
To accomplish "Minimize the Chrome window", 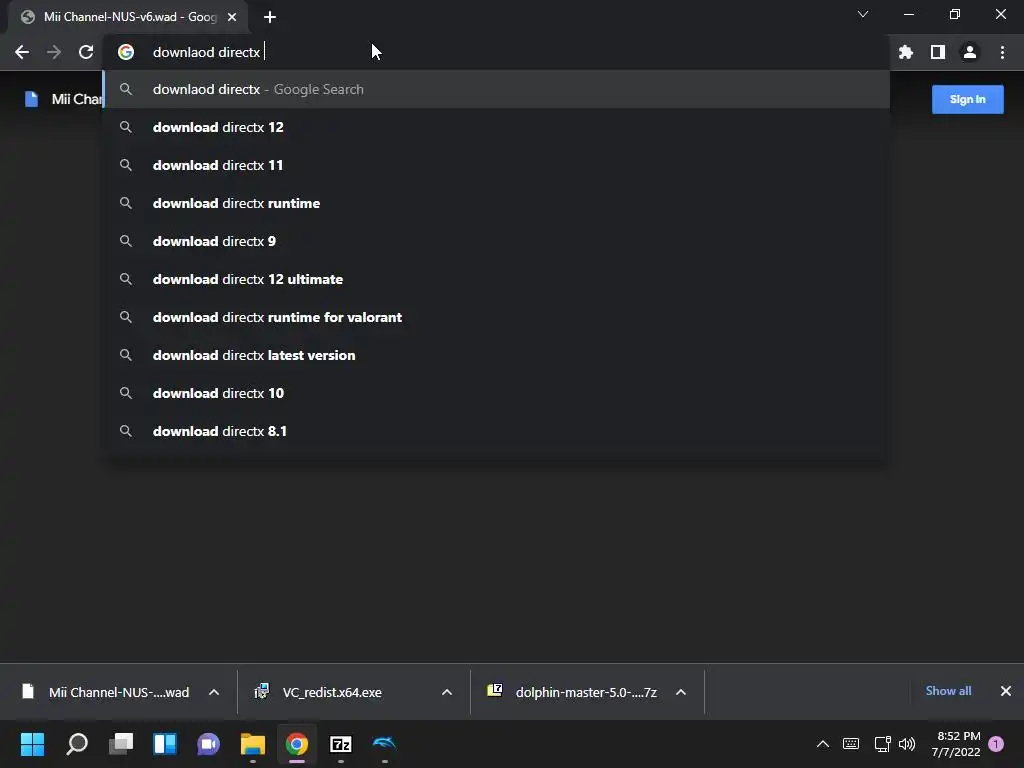I will pos(908,14).
